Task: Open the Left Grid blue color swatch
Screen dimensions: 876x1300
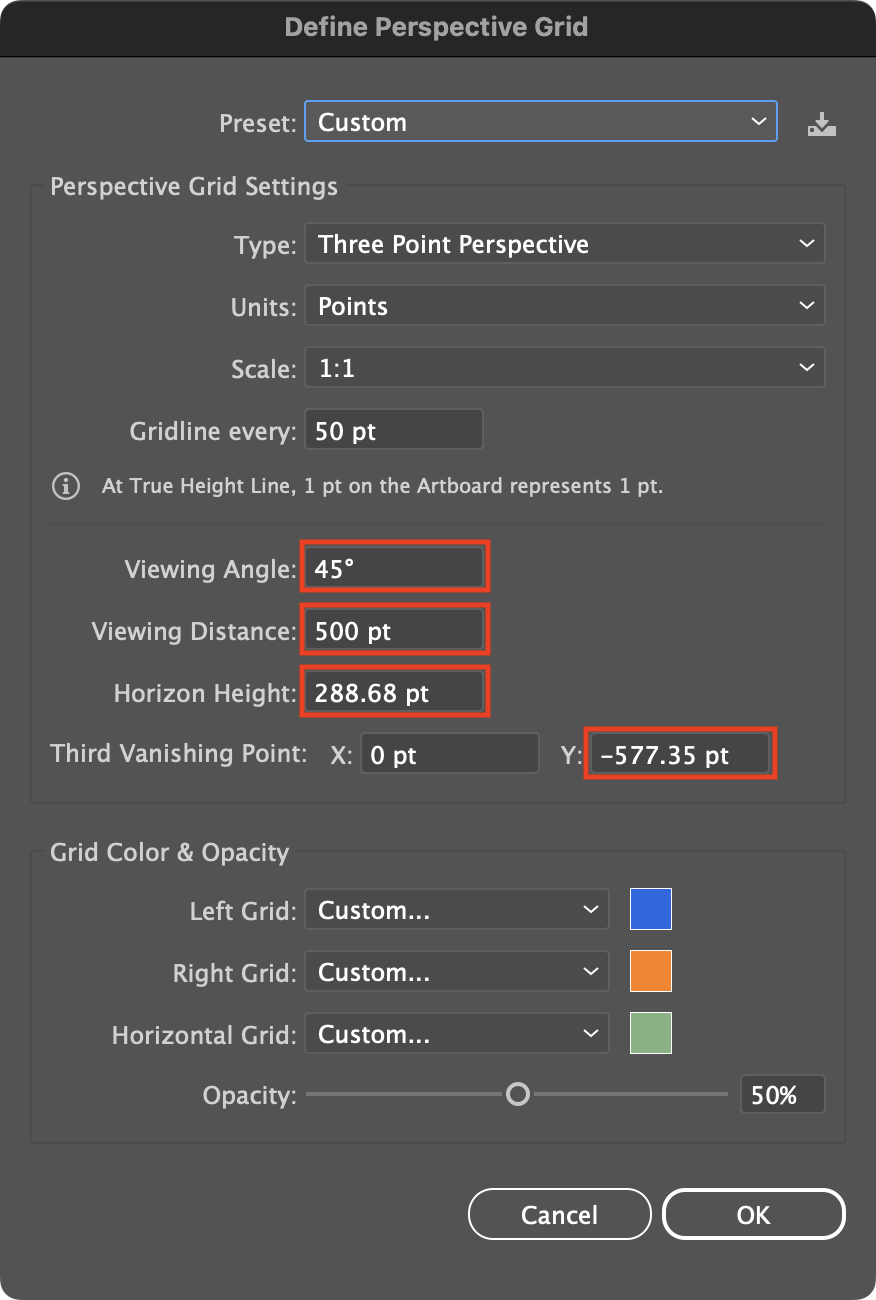Action: 651,909
